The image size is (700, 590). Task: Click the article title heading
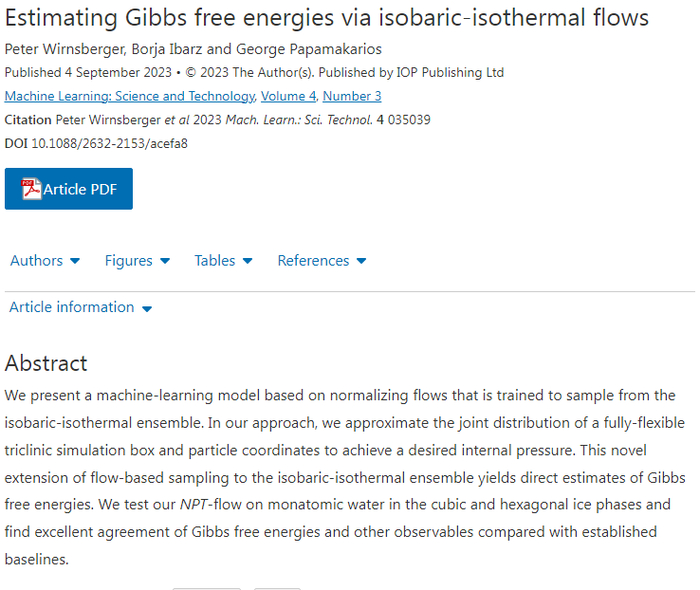point(326,19)
